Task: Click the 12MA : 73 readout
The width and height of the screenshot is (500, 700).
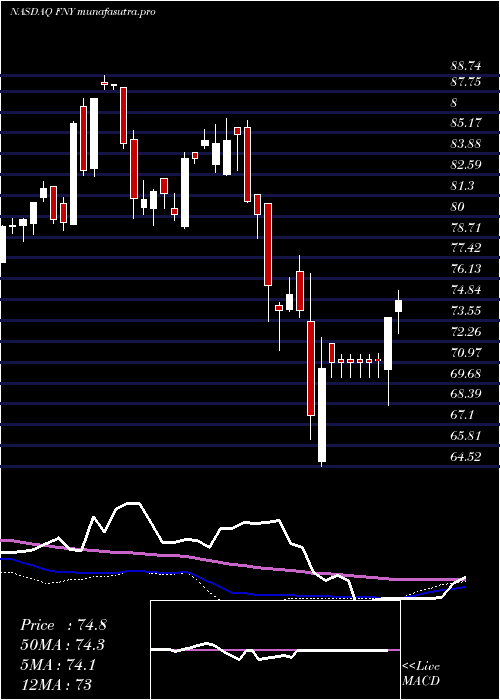Action: click(x=56, y=685)
